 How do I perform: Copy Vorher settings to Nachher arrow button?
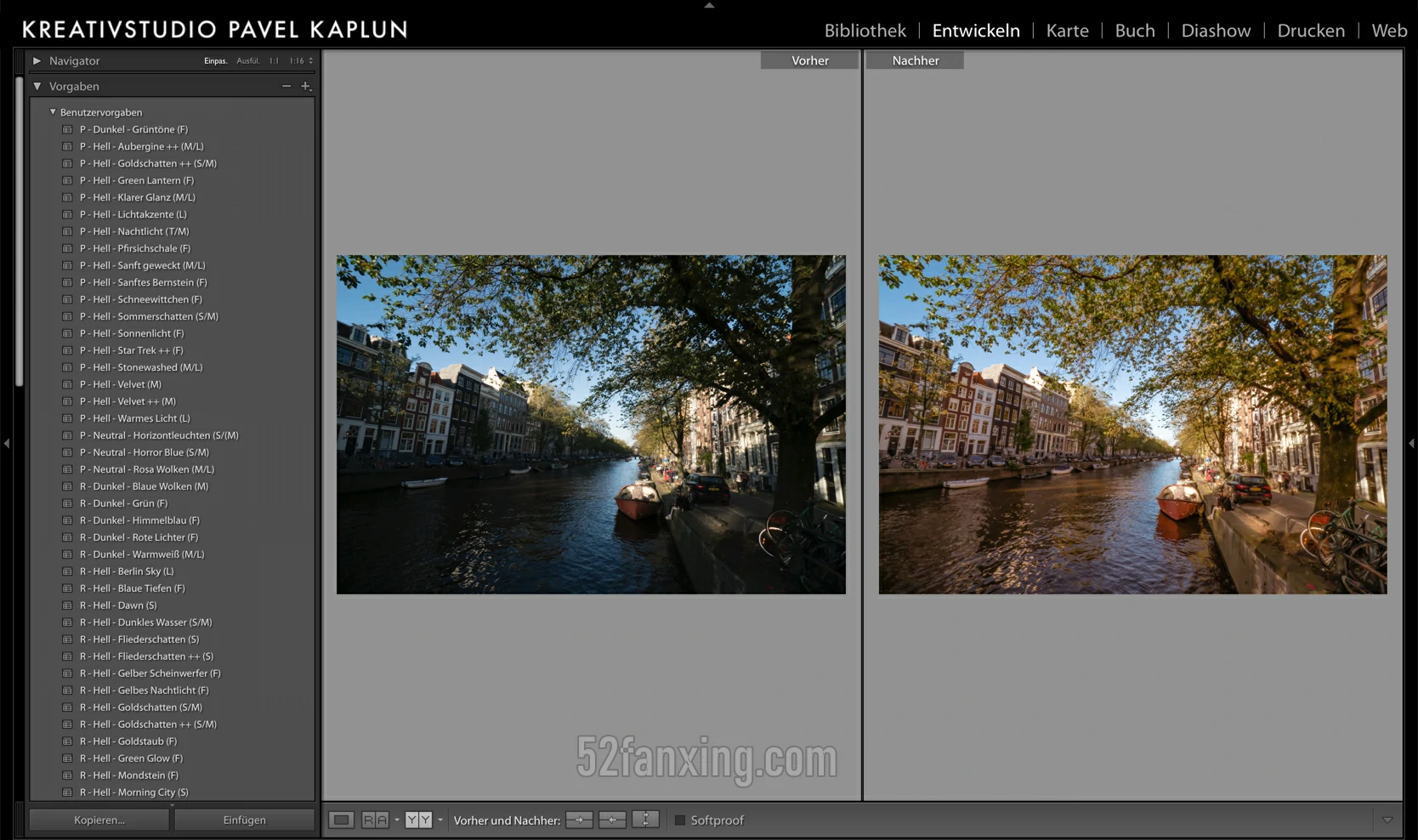coord(579,820)
